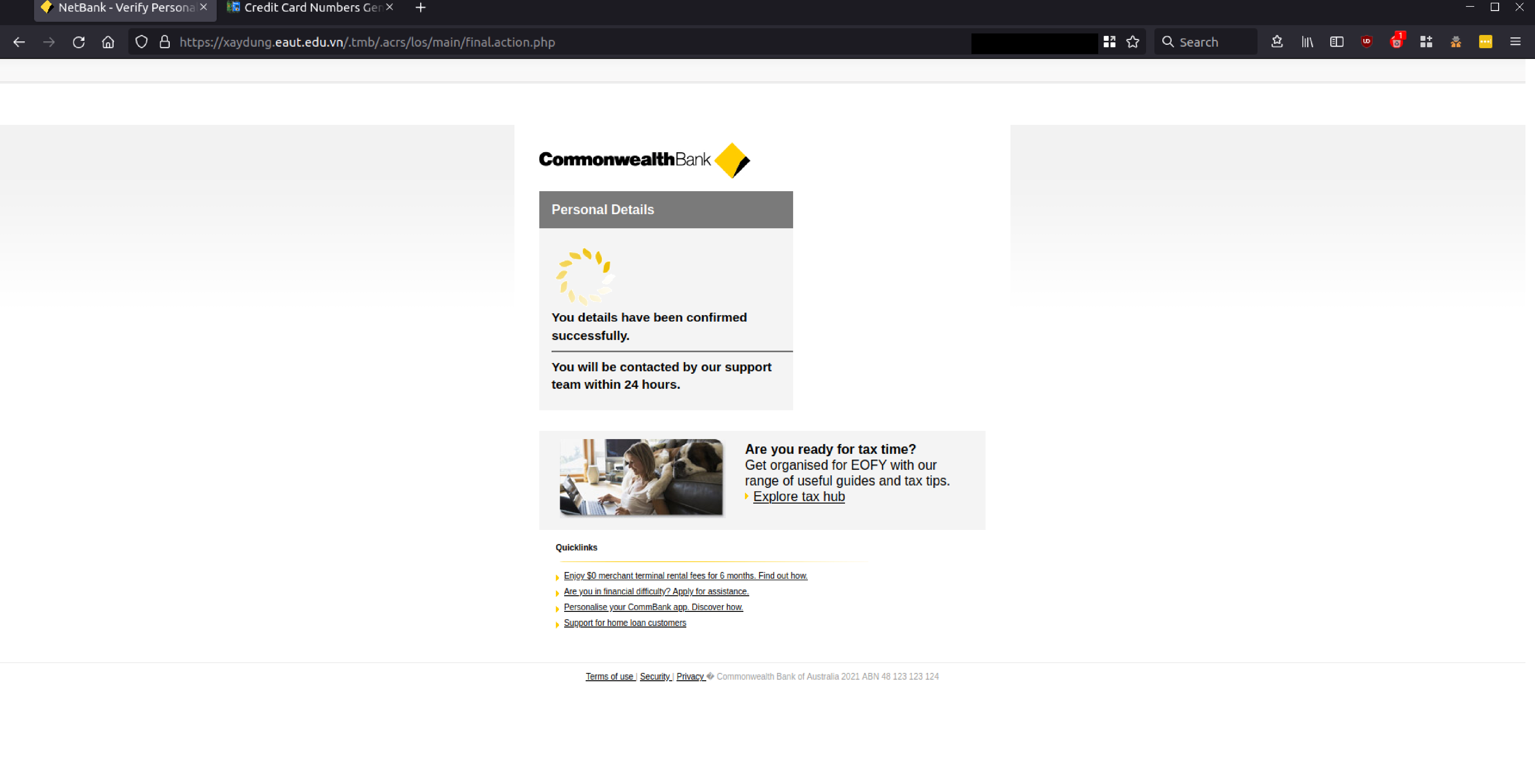The image size is (1535, 784).
Task: Click the site connection padlock icon
Action: 165,42
